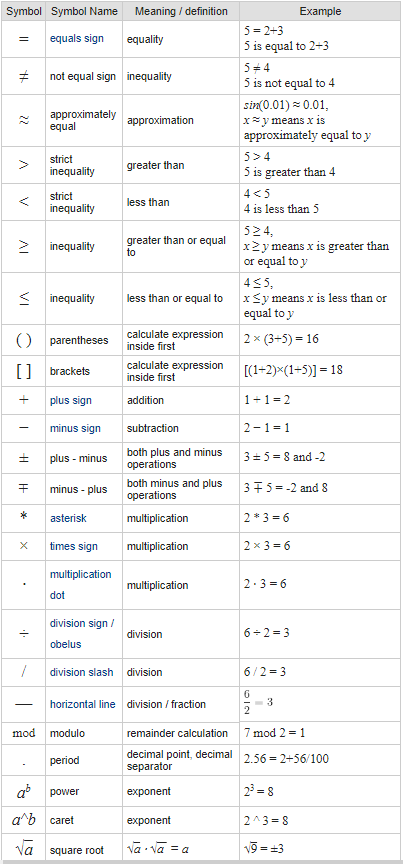Visit the horizontal line link
Image resolution: width=403 pixels, height=864 pixels.
tap(83, 704)
